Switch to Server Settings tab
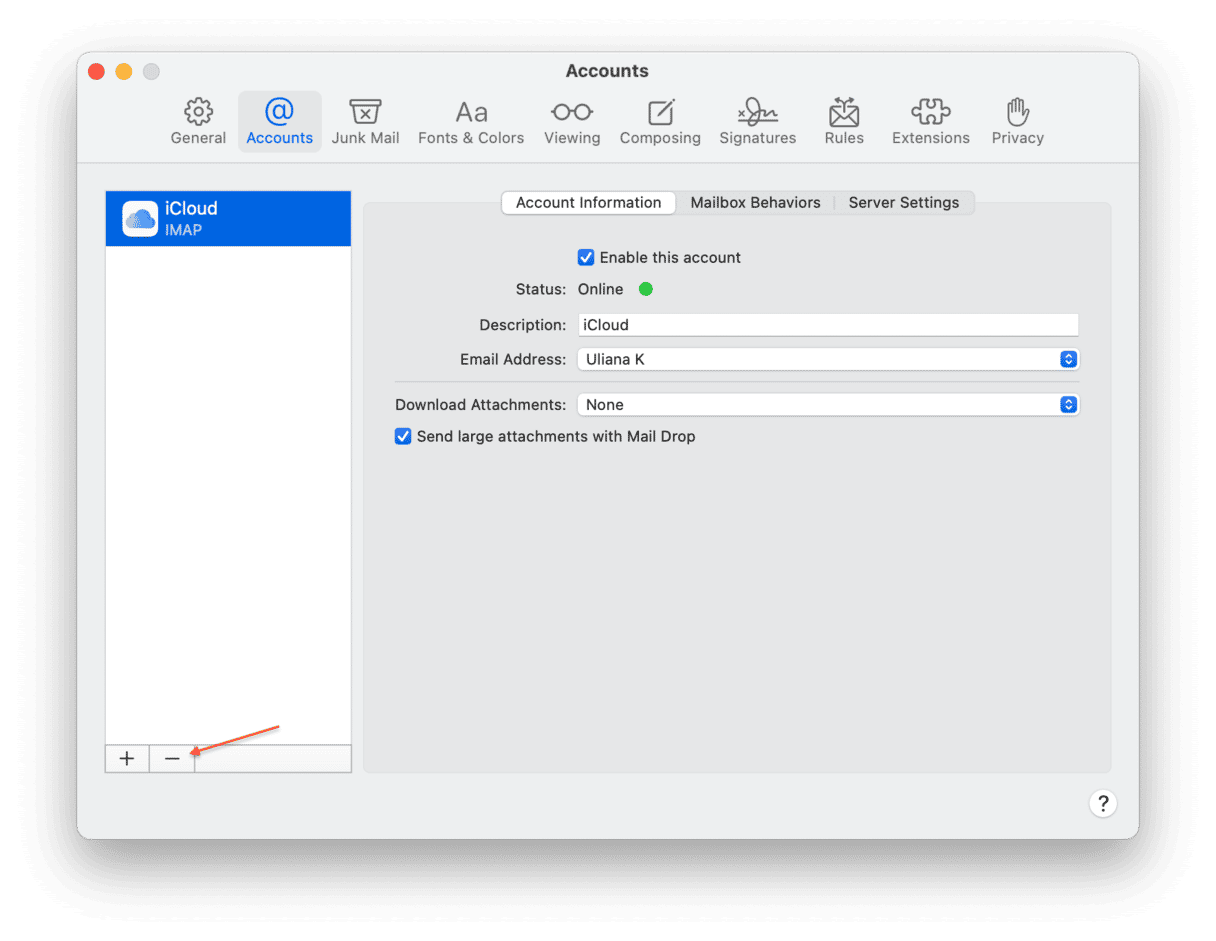1216x941 pixels. (x=903, y=203)
